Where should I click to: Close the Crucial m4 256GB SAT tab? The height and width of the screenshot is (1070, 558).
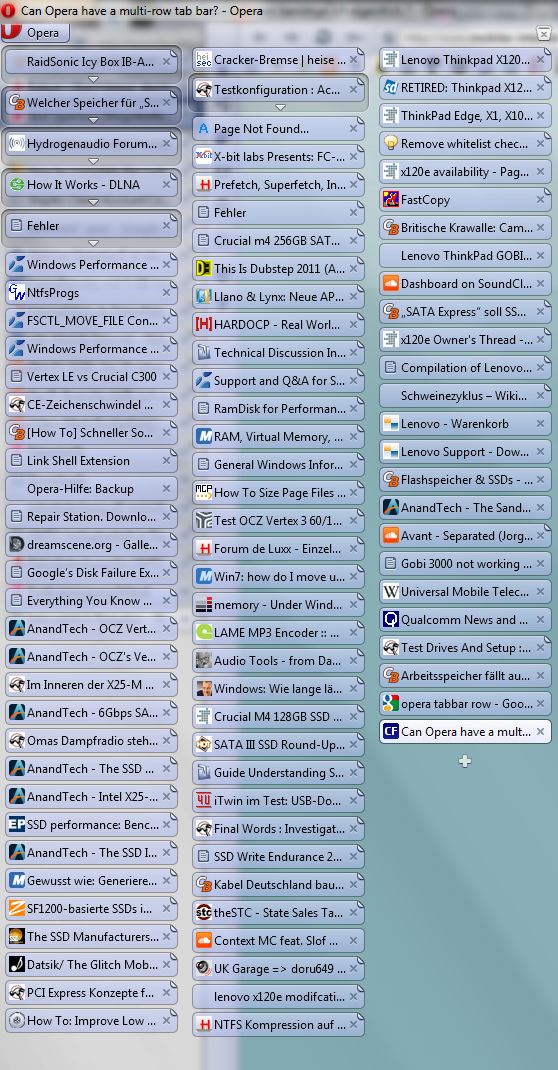coord(353,240)
